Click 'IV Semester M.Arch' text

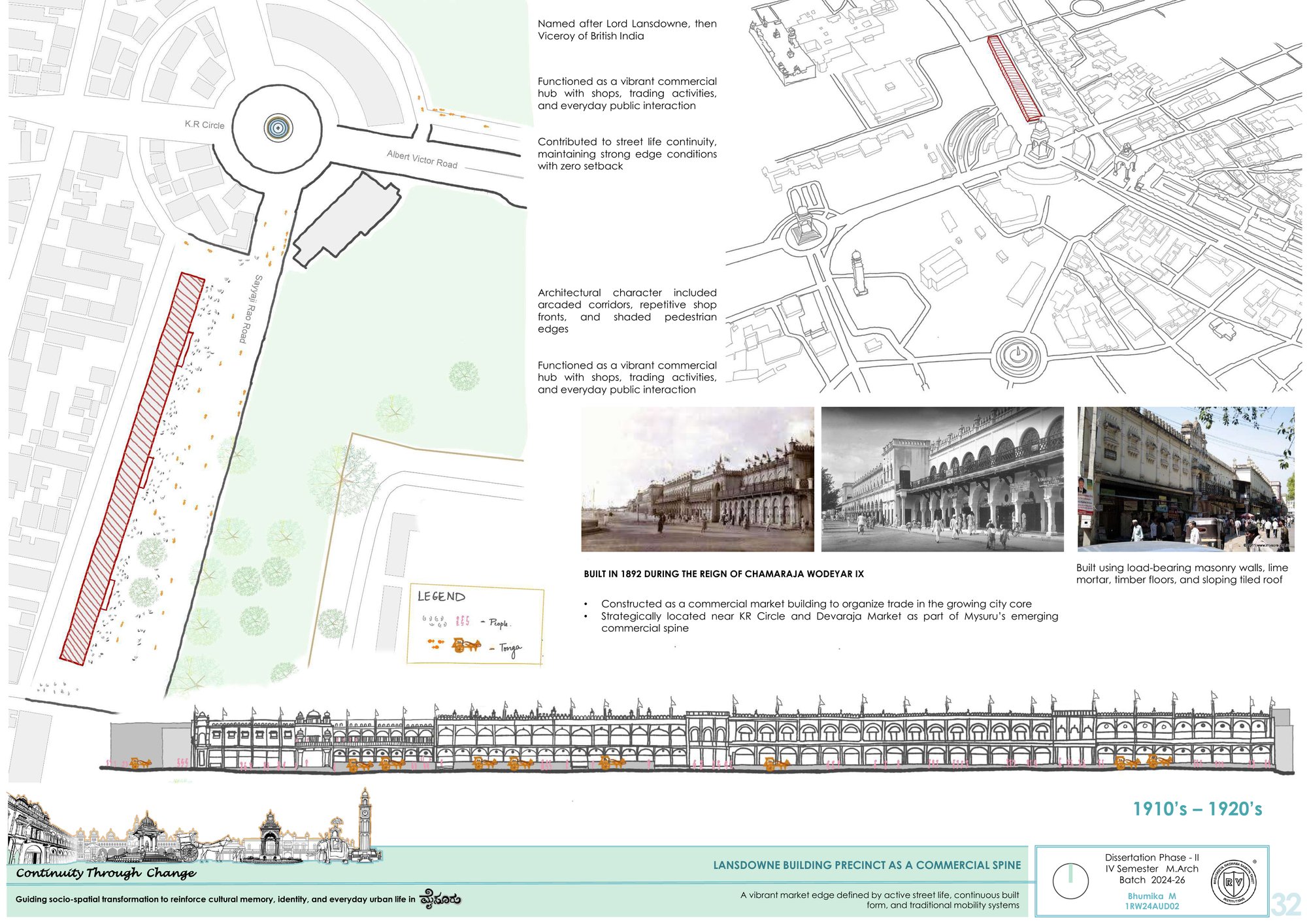[x=1151, y=868]
